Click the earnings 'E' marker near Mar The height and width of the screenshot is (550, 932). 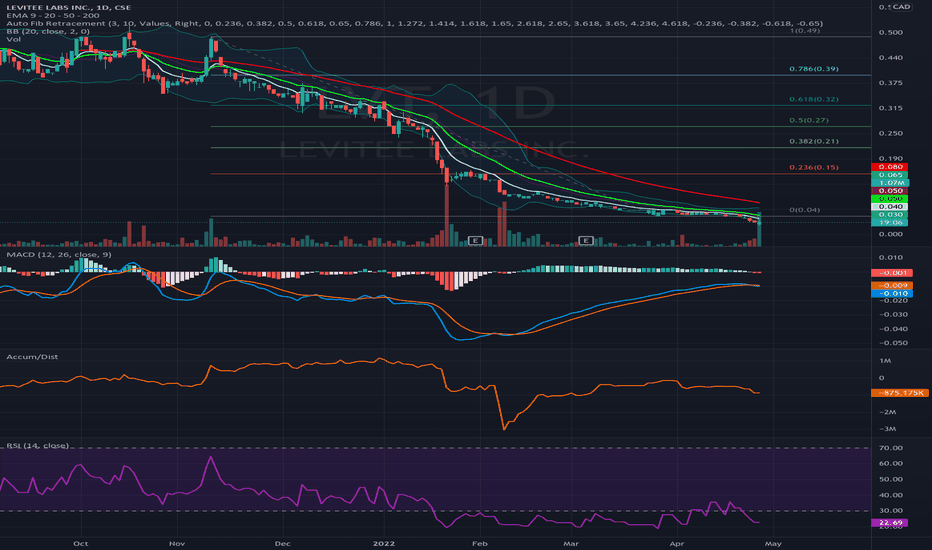coord(586,240)
